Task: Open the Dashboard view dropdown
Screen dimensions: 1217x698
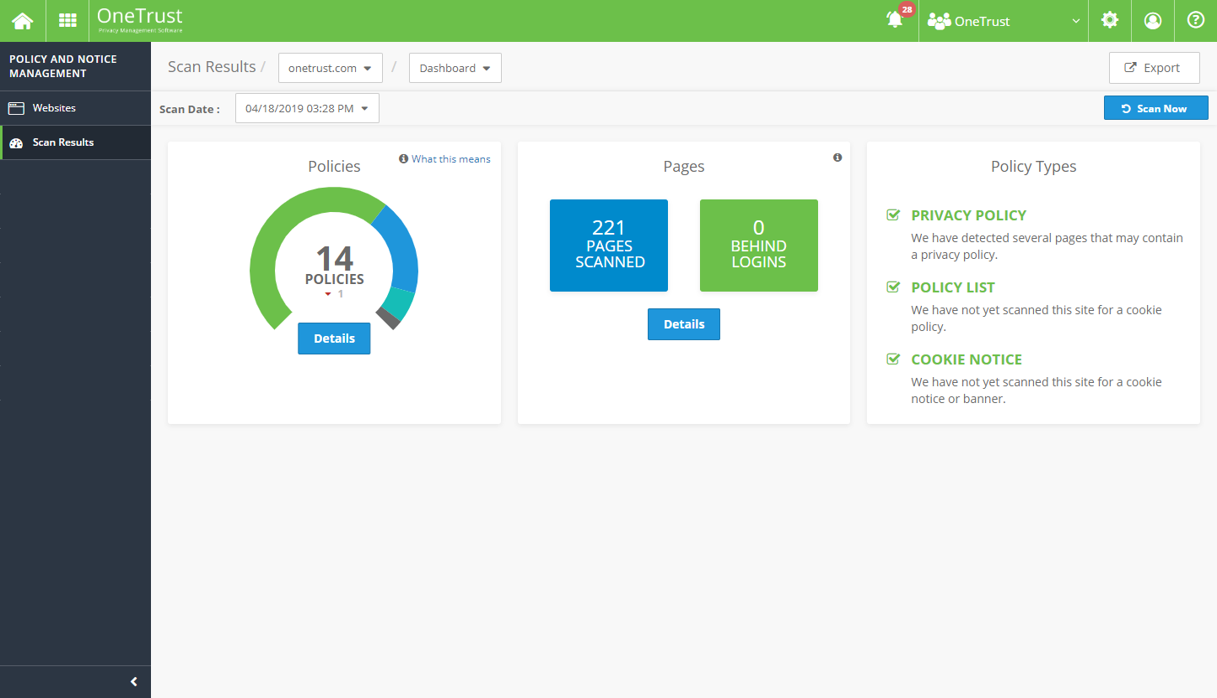Action: point(455,68)
